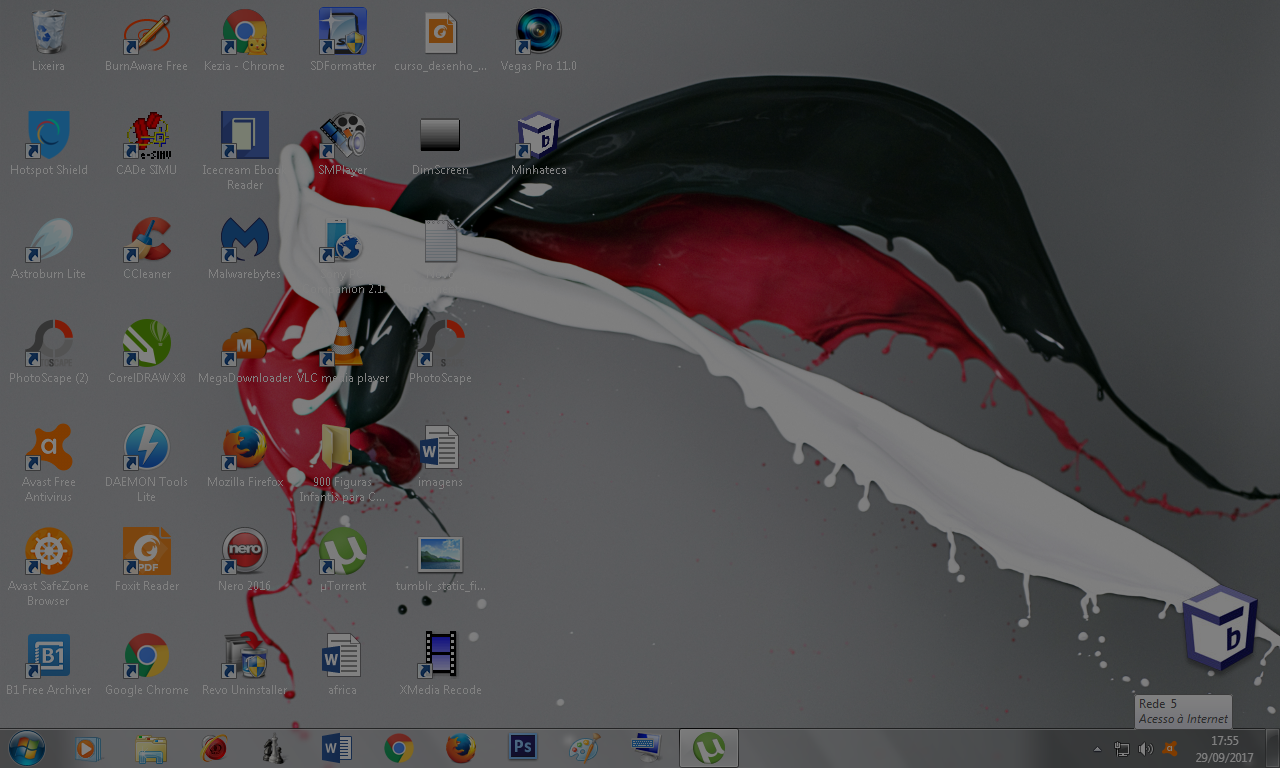Launch SMPlayer from the desktop

coord(343,144)
